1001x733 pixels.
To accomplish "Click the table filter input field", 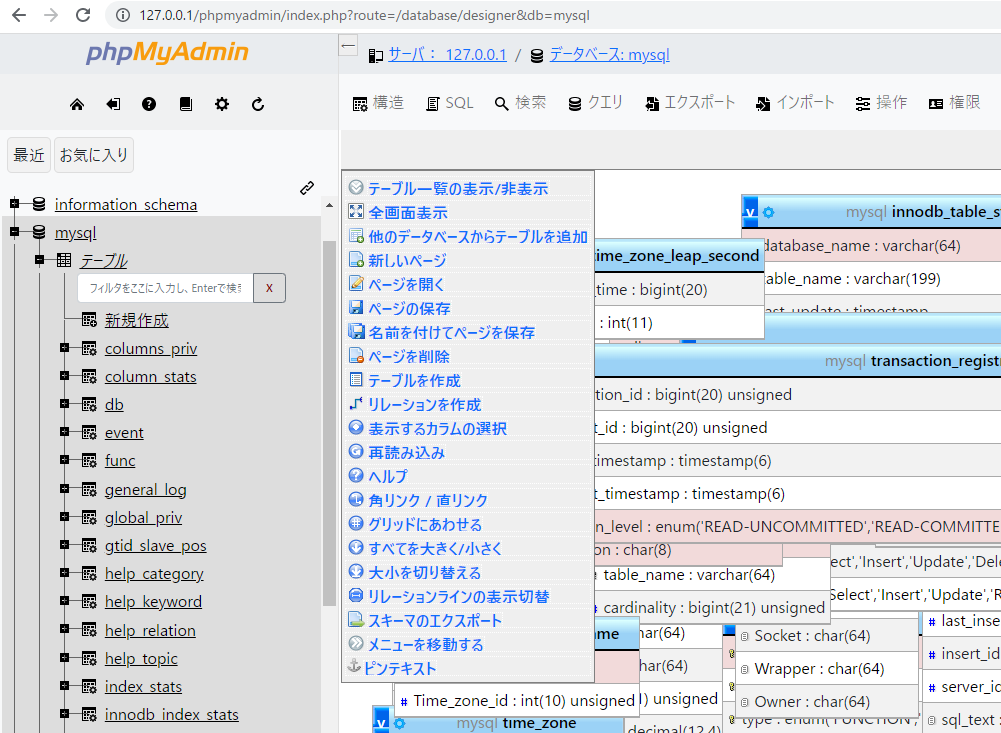I will click(x=165, y=288).
